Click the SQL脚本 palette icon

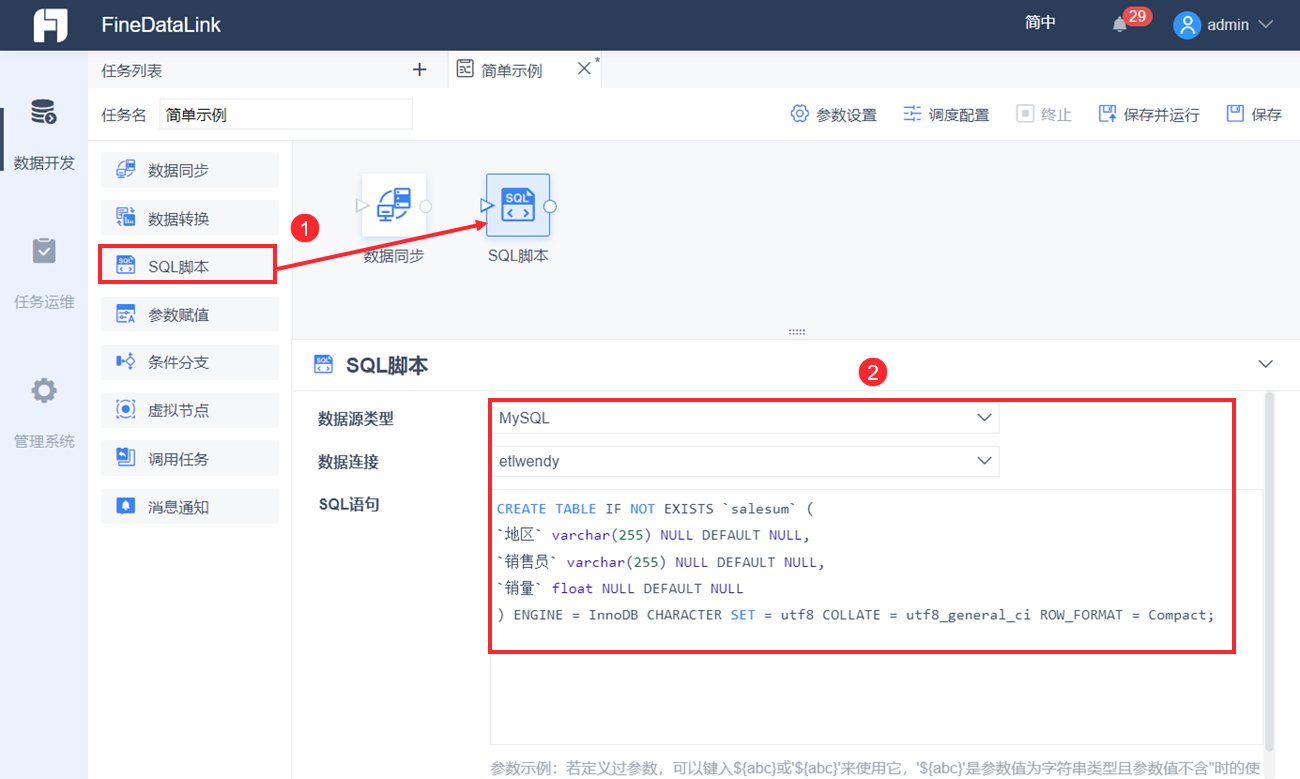coord(126,266)
